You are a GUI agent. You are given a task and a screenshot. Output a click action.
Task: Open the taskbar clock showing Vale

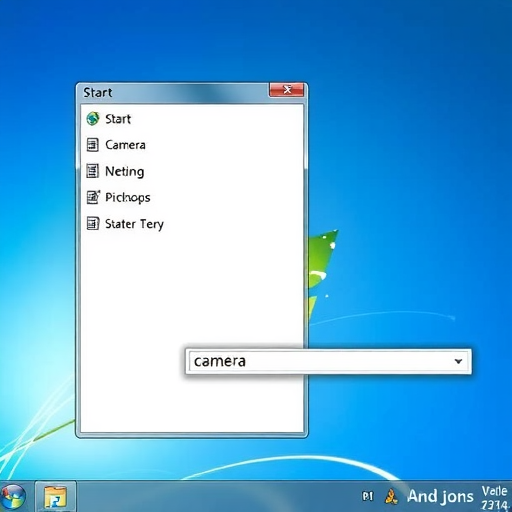tap(495, 498)
